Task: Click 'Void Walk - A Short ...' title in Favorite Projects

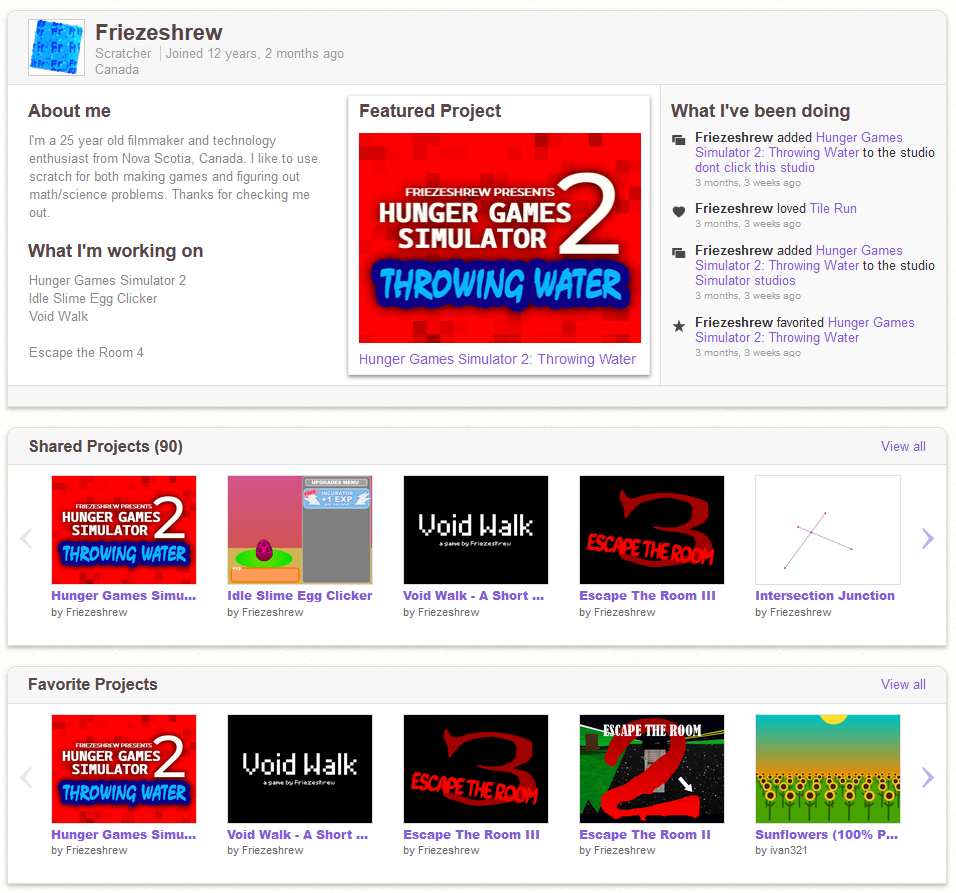Action: click(x=298, y=834)
